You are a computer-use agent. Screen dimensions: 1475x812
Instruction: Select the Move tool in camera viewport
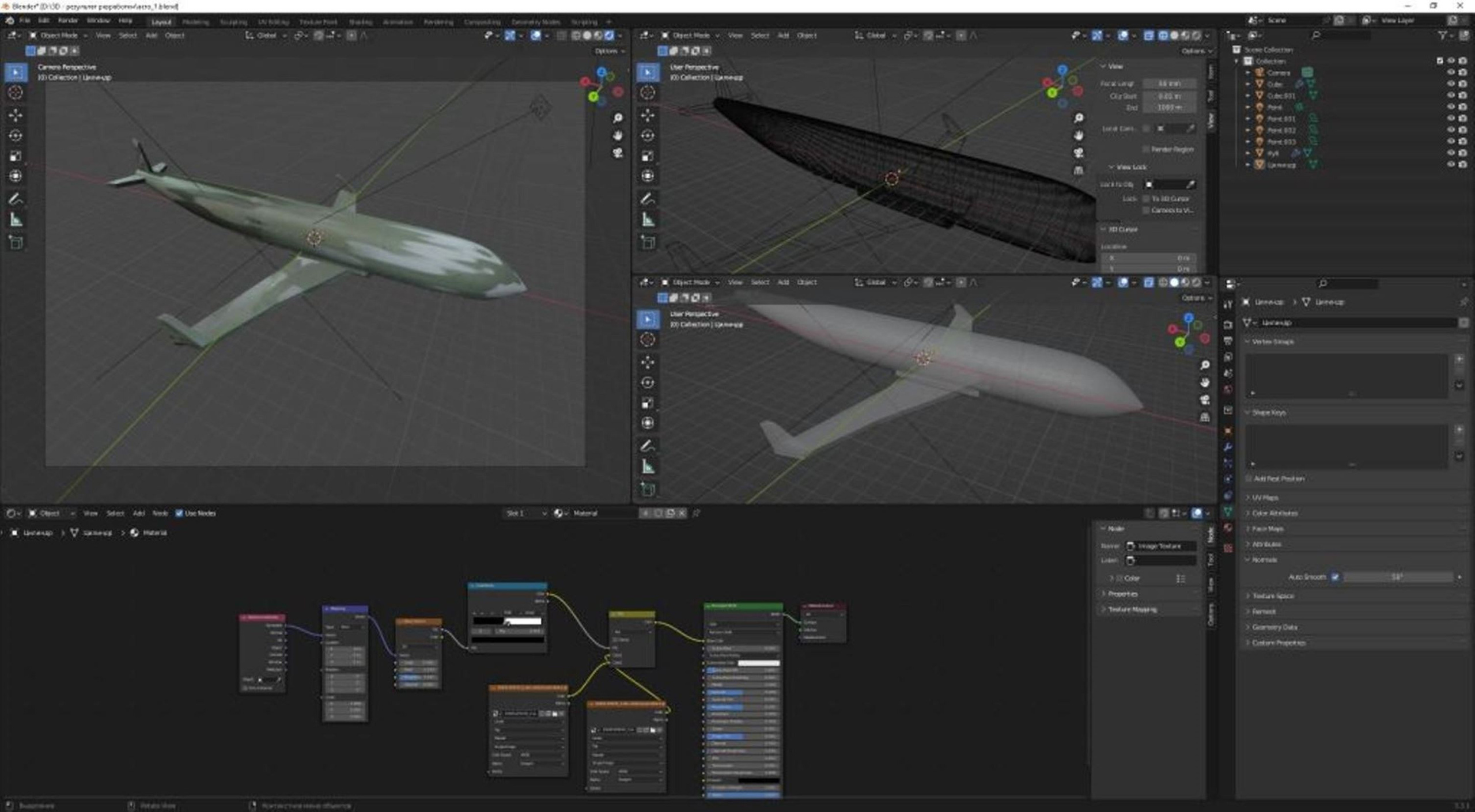tap(16, 115)
